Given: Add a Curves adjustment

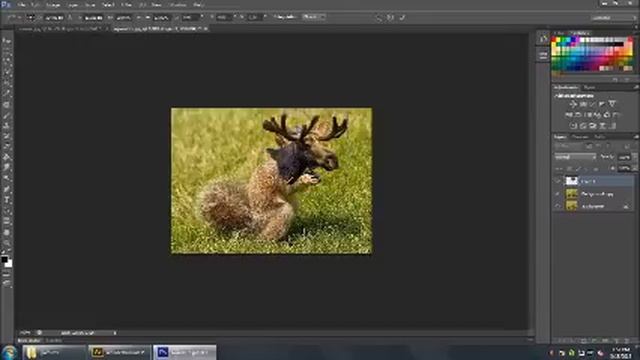Looking at the screenshot, I should [x=593, y=104].
